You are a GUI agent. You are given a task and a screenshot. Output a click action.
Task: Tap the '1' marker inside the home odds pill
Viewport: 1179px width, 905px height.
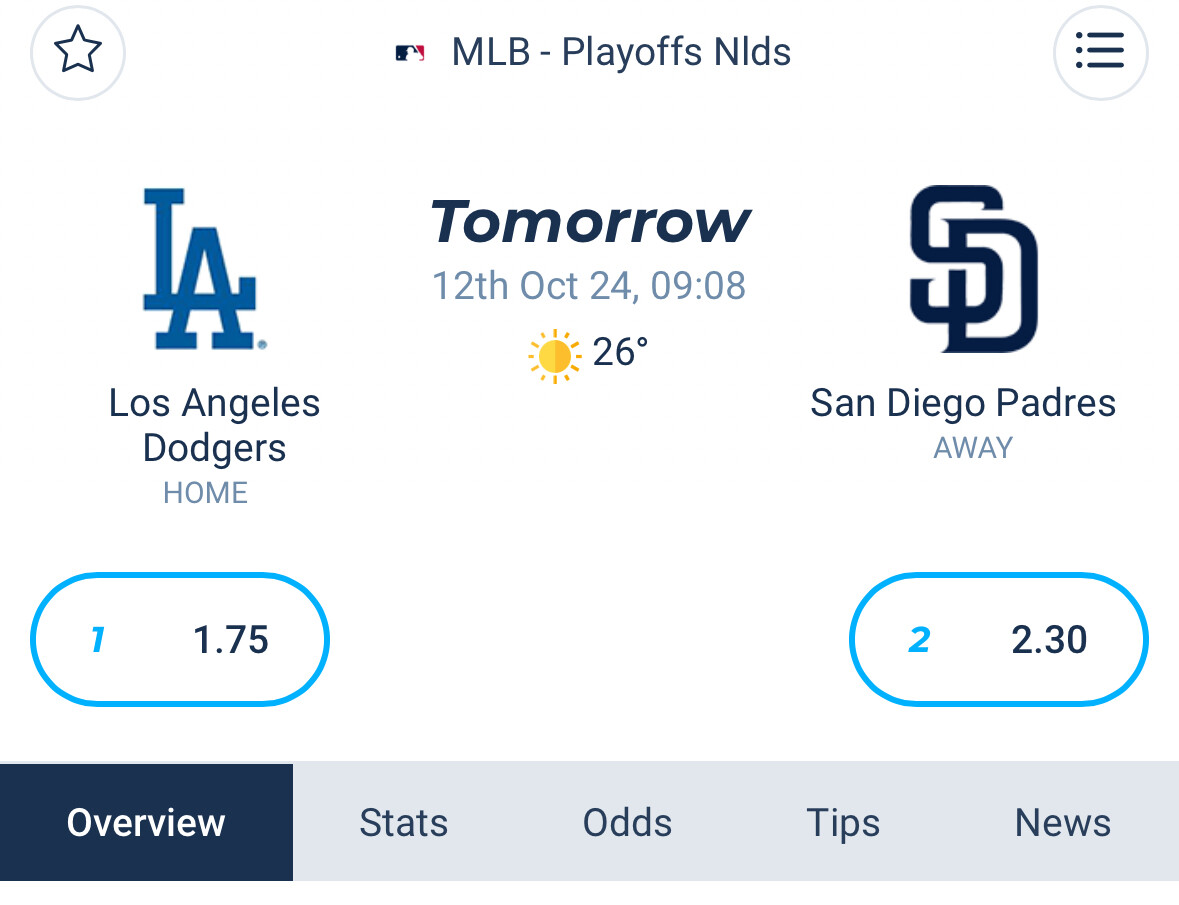coord(96,640)
